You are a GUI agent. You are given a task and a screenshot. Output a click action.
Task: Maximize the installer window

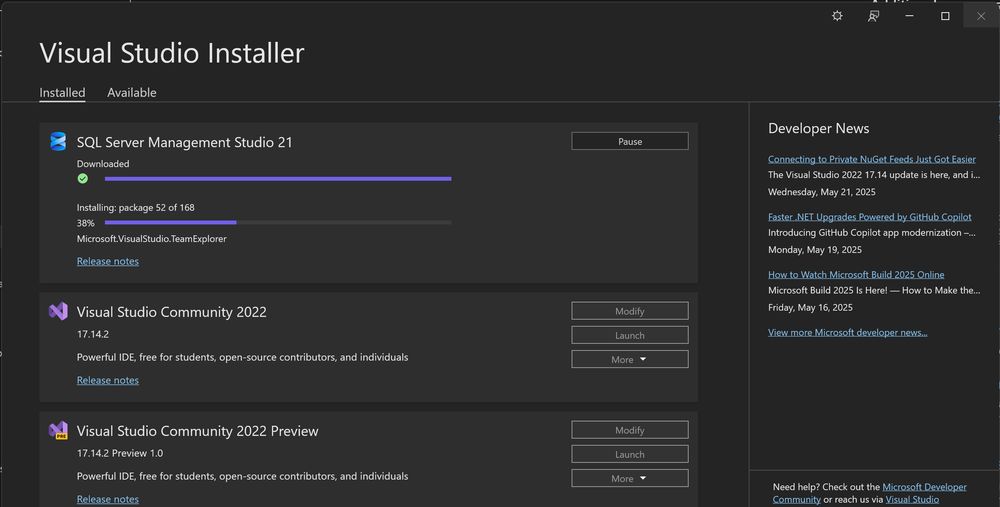pos(945,16)
